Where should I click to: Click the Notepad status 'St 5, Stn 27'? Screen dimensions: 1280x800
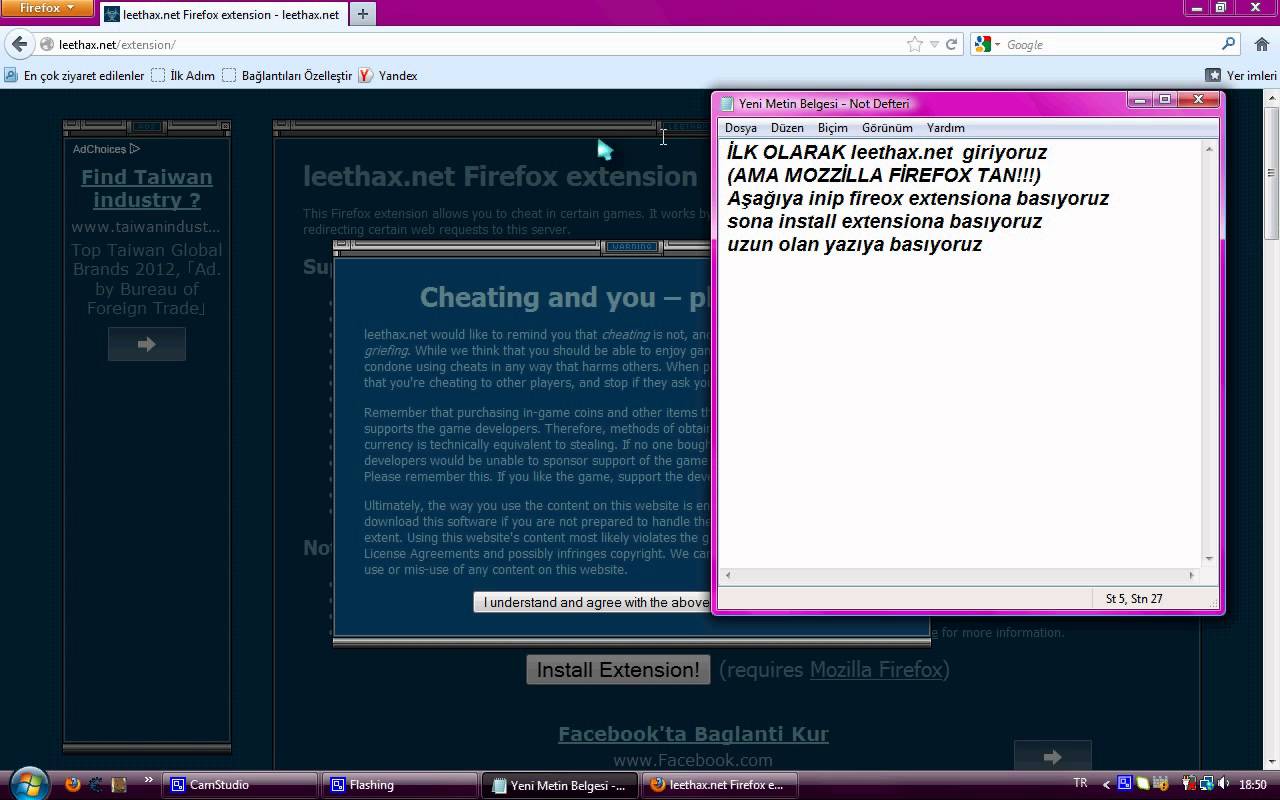point(1134,599)
